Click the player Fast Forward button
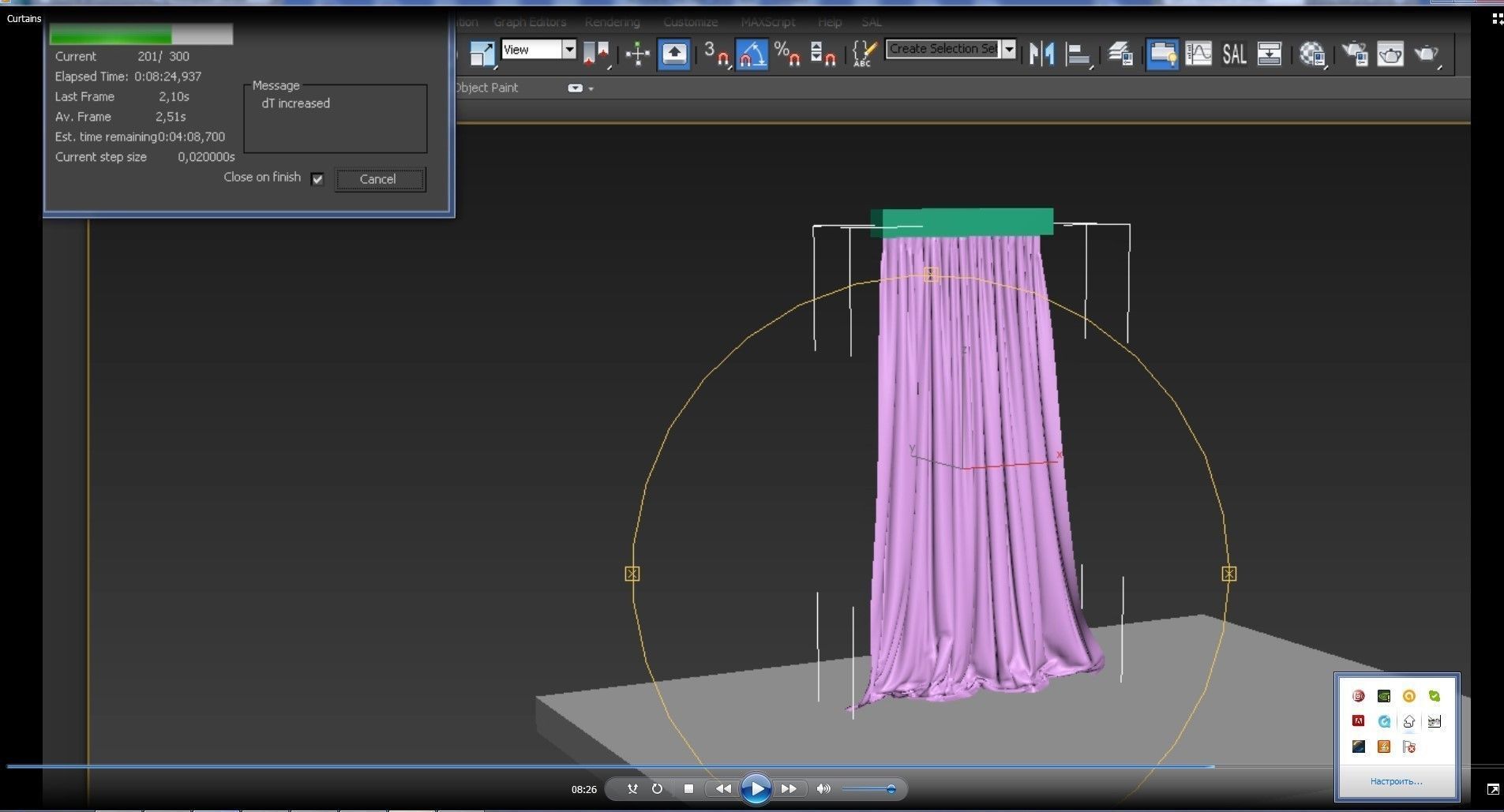The image size is (1504, 812). [789, 788]
